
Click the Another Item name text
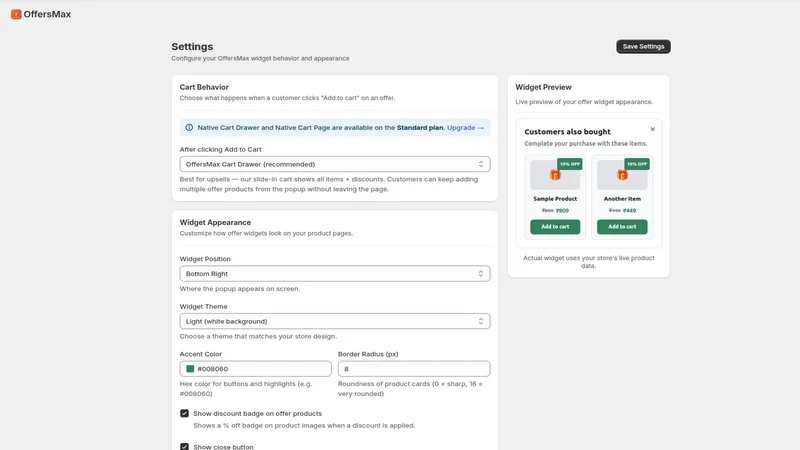click(x=622, y=199)
